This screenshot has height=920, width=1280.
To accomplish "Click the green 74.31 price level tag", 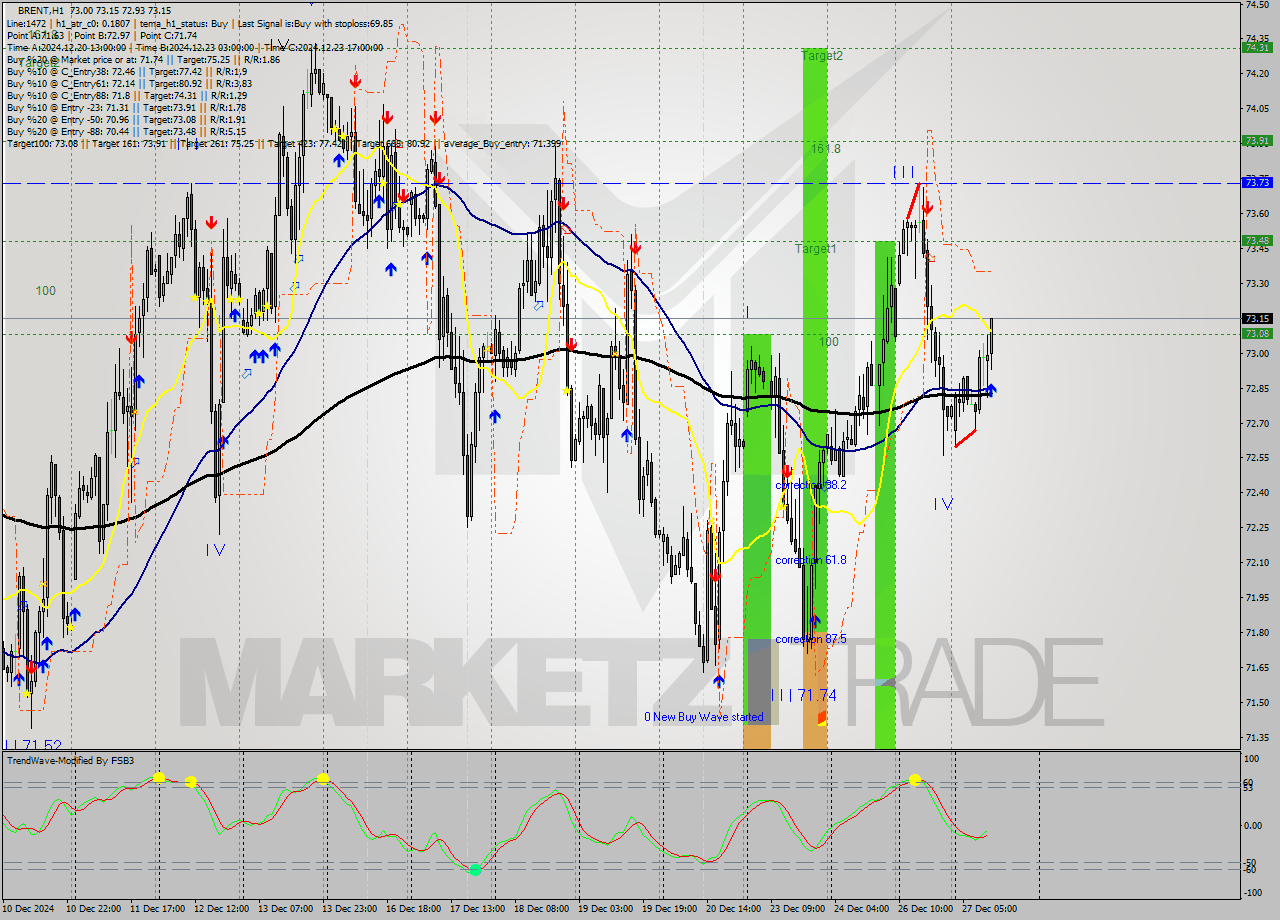I will 1257,47.
